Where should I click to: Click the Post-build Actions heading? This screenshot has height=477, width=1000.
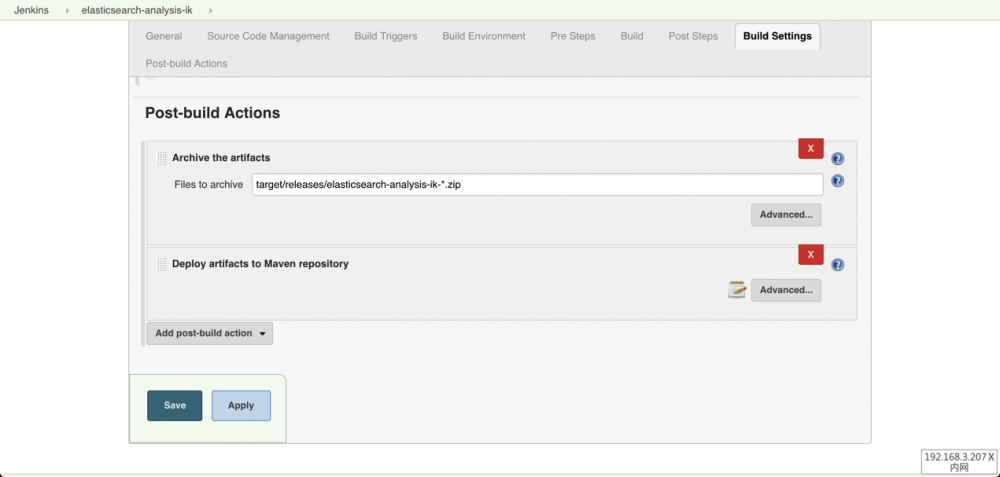coord(212,113)
